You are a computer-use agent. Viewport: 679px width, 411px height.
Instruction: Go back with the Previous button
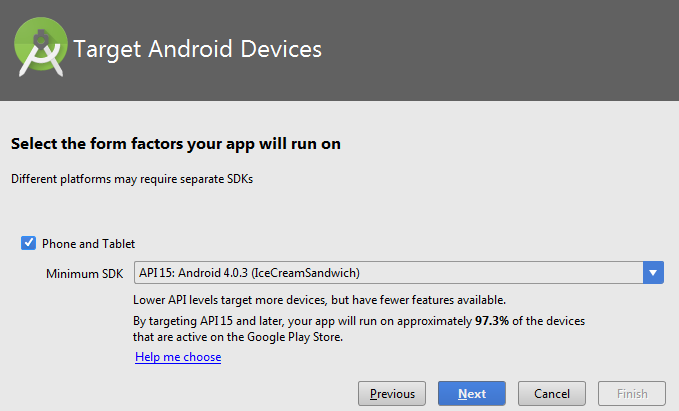click(x=393, y=393)
